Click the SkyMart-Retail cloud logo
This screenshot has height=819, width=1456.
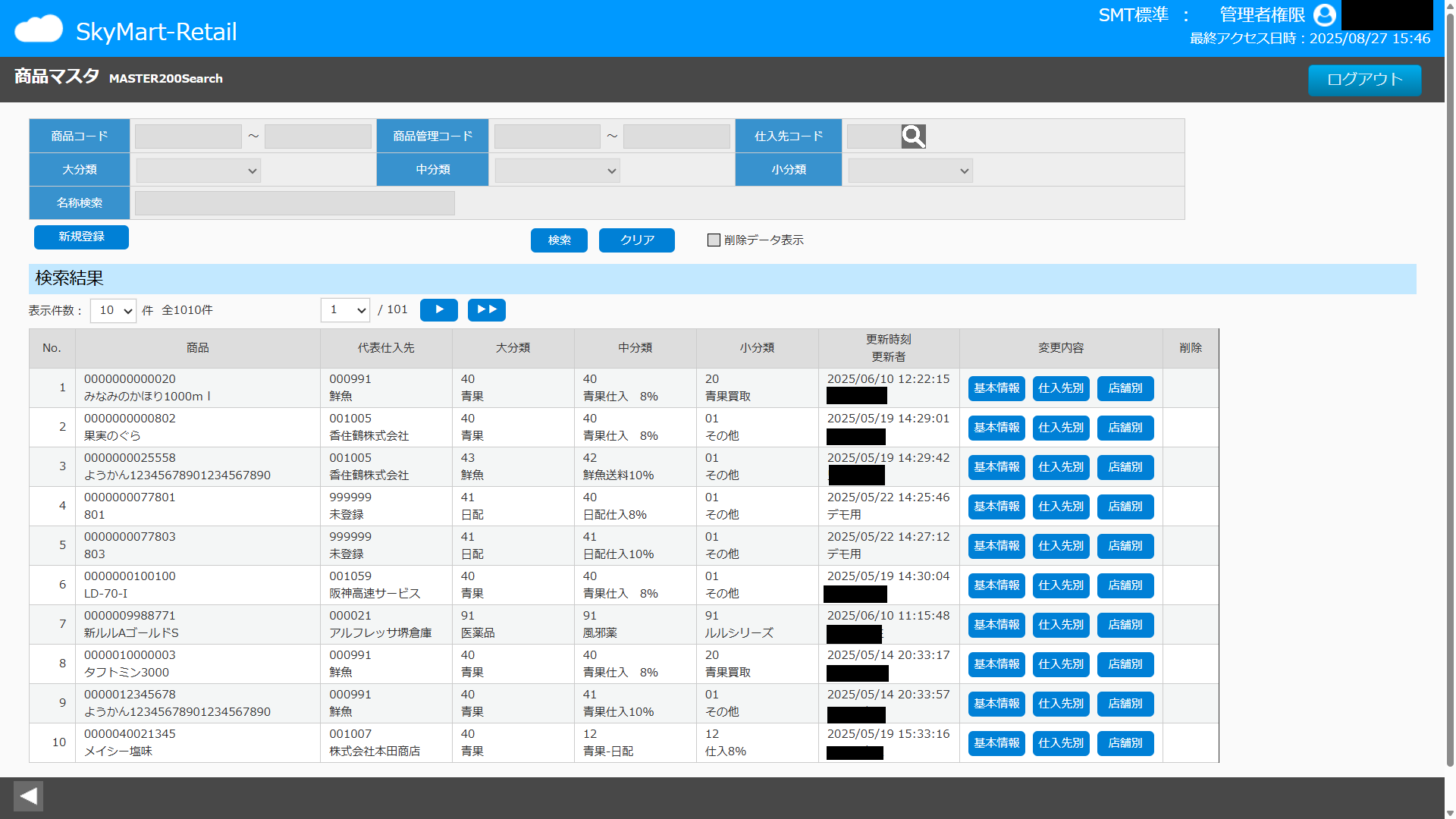point(38,28)
